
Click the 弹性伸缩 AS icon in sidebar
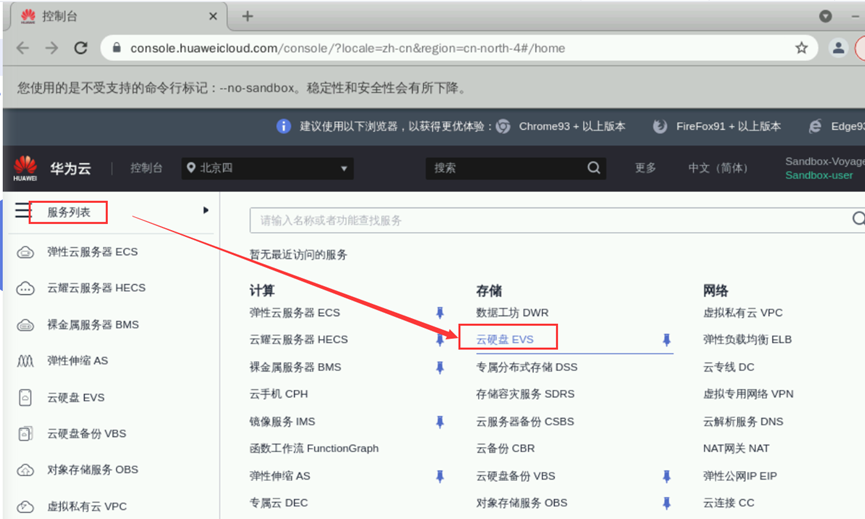(x=25, y=361)
